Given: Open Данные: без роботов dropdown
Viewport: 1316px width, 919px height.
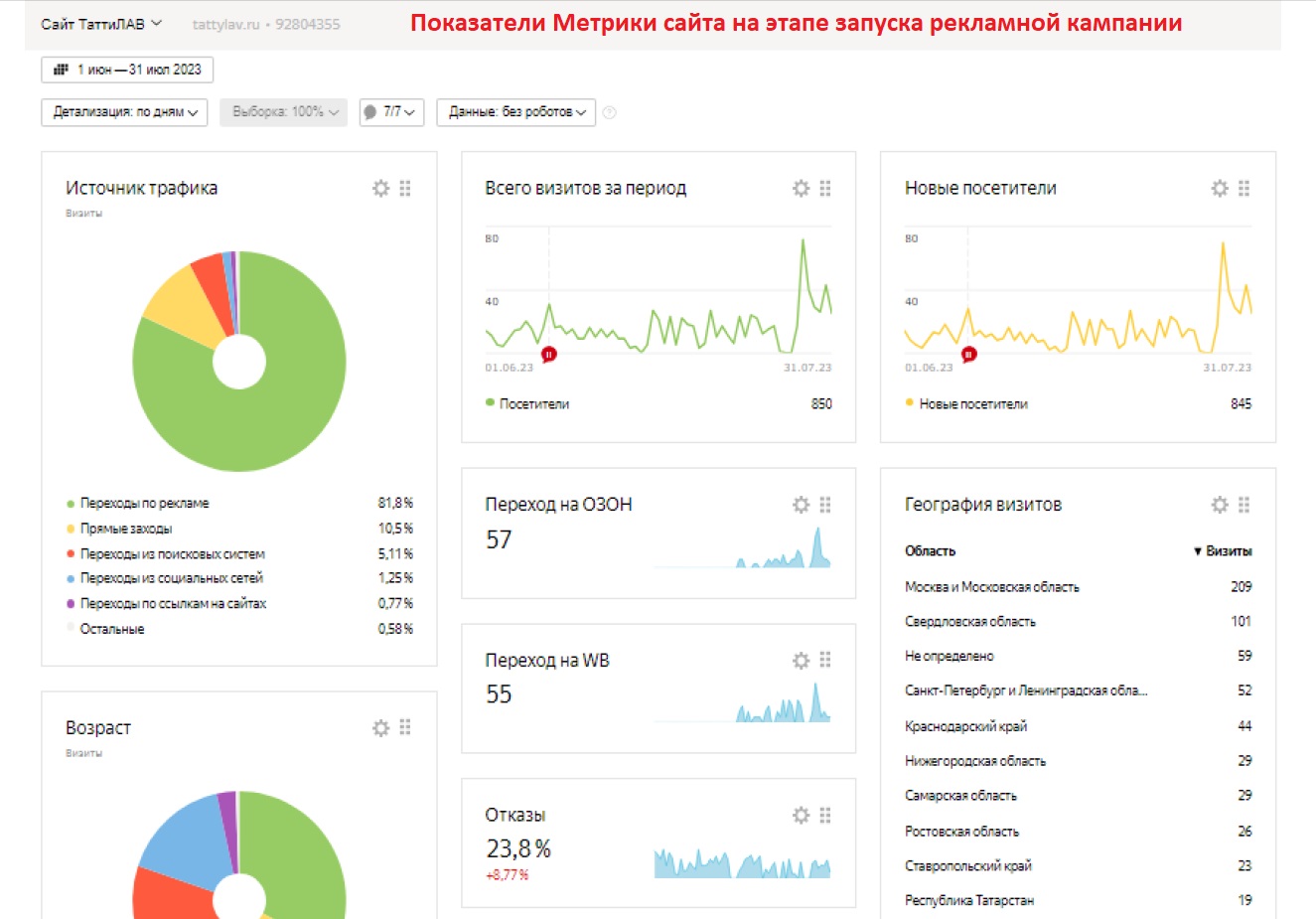Looking at the screenshot, I should [x=516, y=112].
